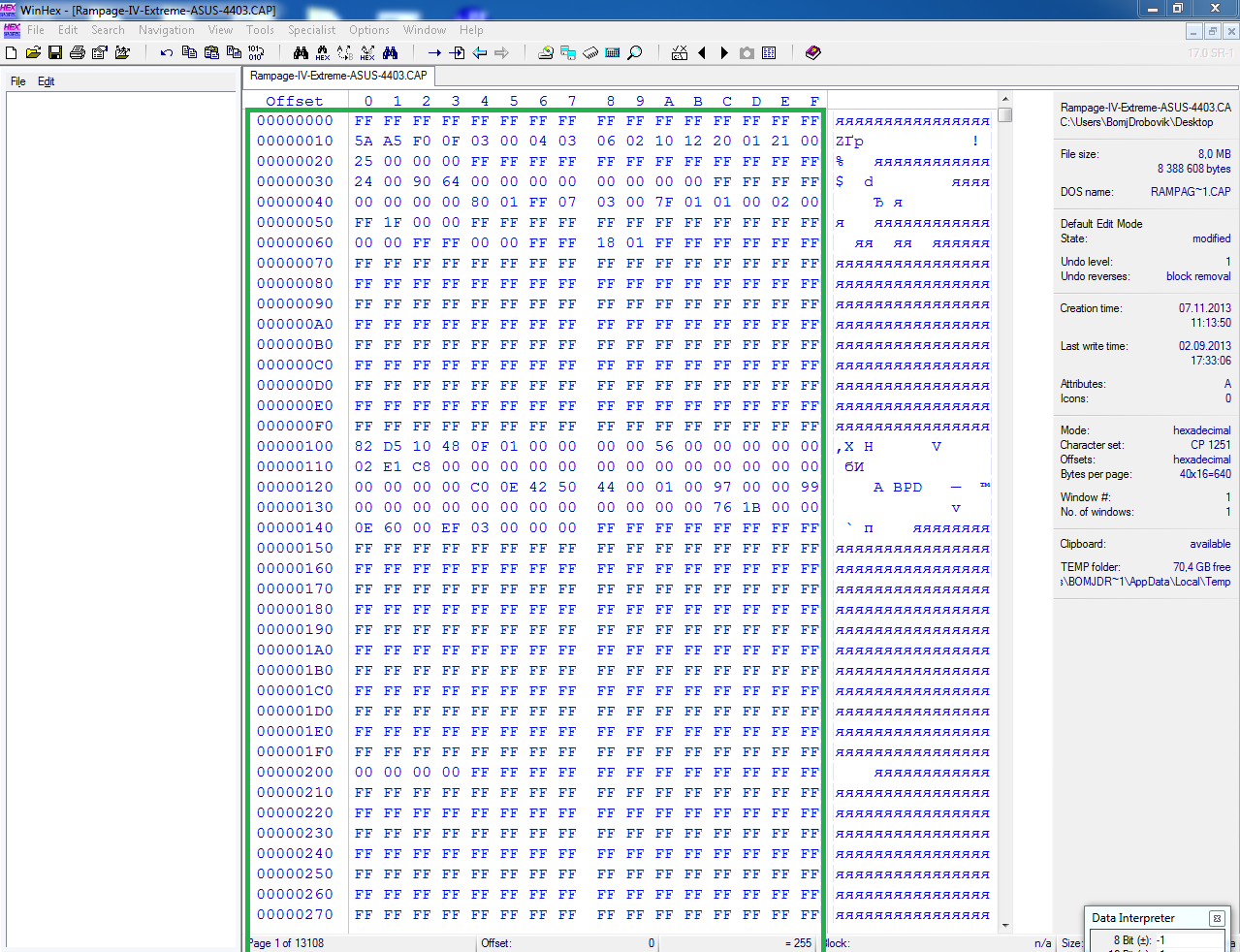Open file properties toolbar icon
The image size is (1240, 952).
click(x=99, y=52)
